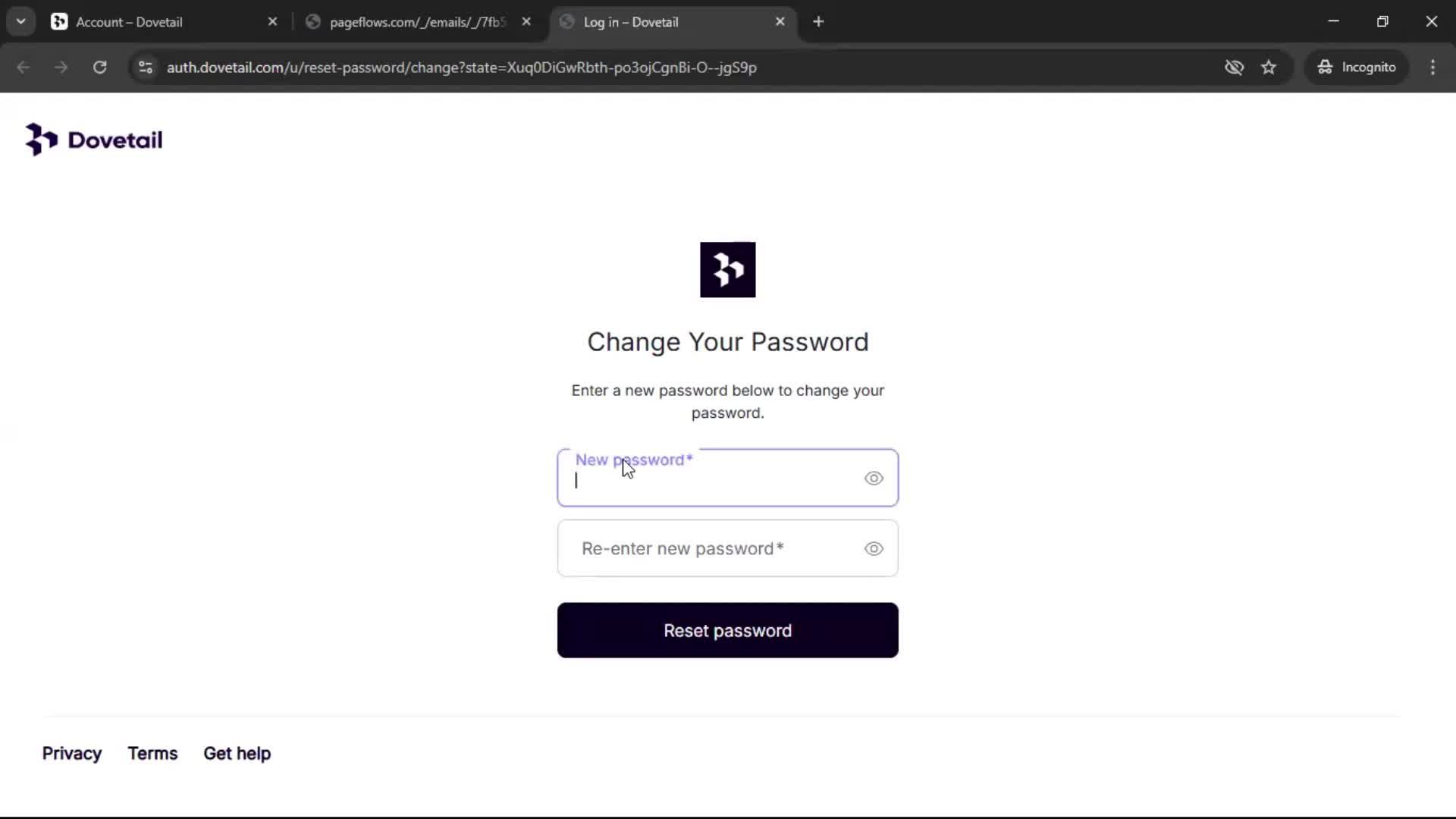
Task: Show the Re-enter new password contents
Action: click(874, 549)
